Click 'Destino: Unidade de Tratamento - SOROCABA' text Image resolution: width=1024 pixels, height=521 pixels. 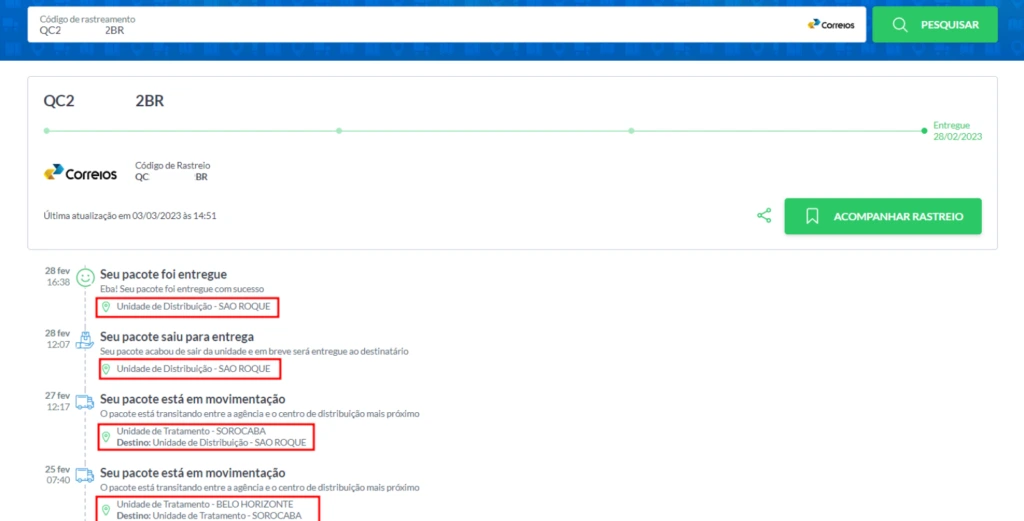point(209,516)
